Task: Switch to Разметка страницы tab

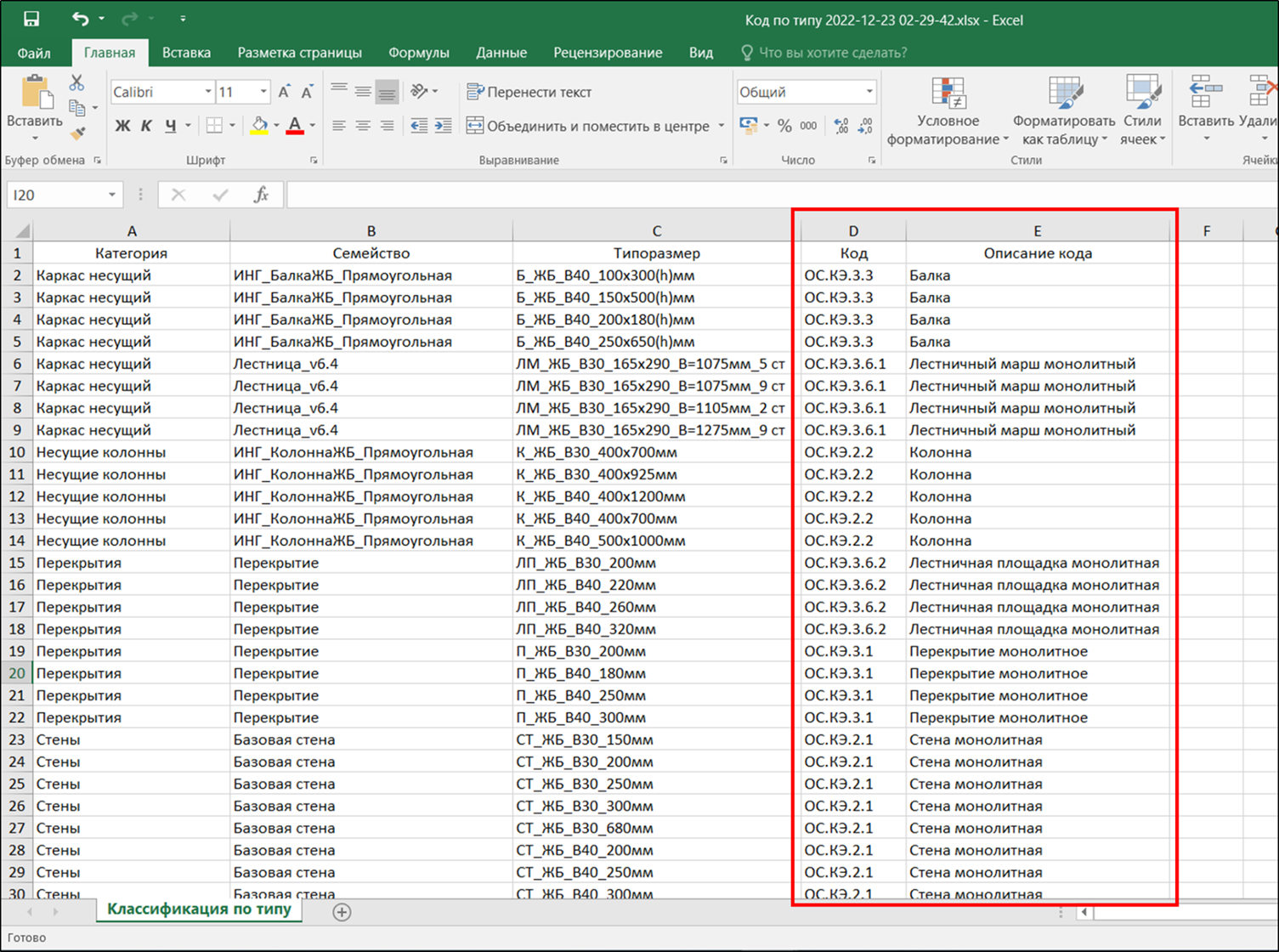Action: point(299,53)
